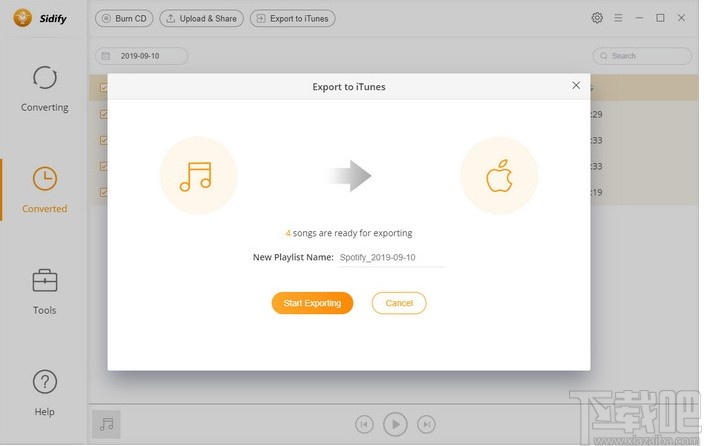Open the Converting section in sidebar

tap(44, 89)
